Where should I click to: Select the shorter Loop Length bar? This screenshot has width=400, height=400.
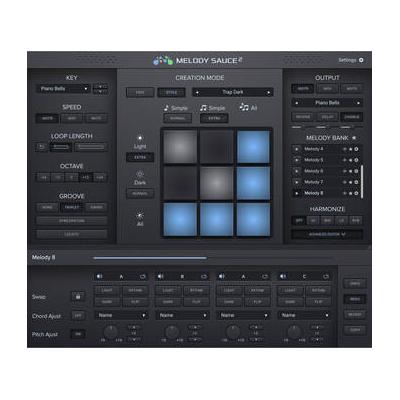point(61,147)
